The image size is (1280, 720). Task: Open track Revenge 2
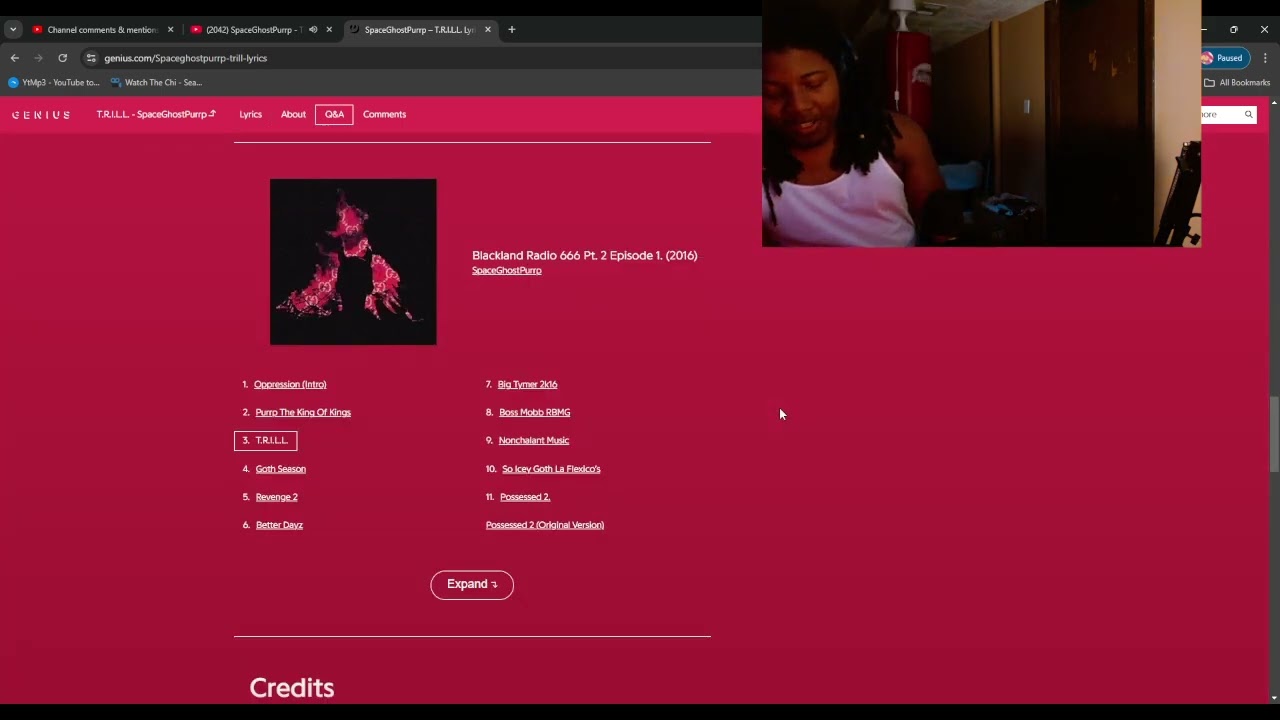[276, 497]
